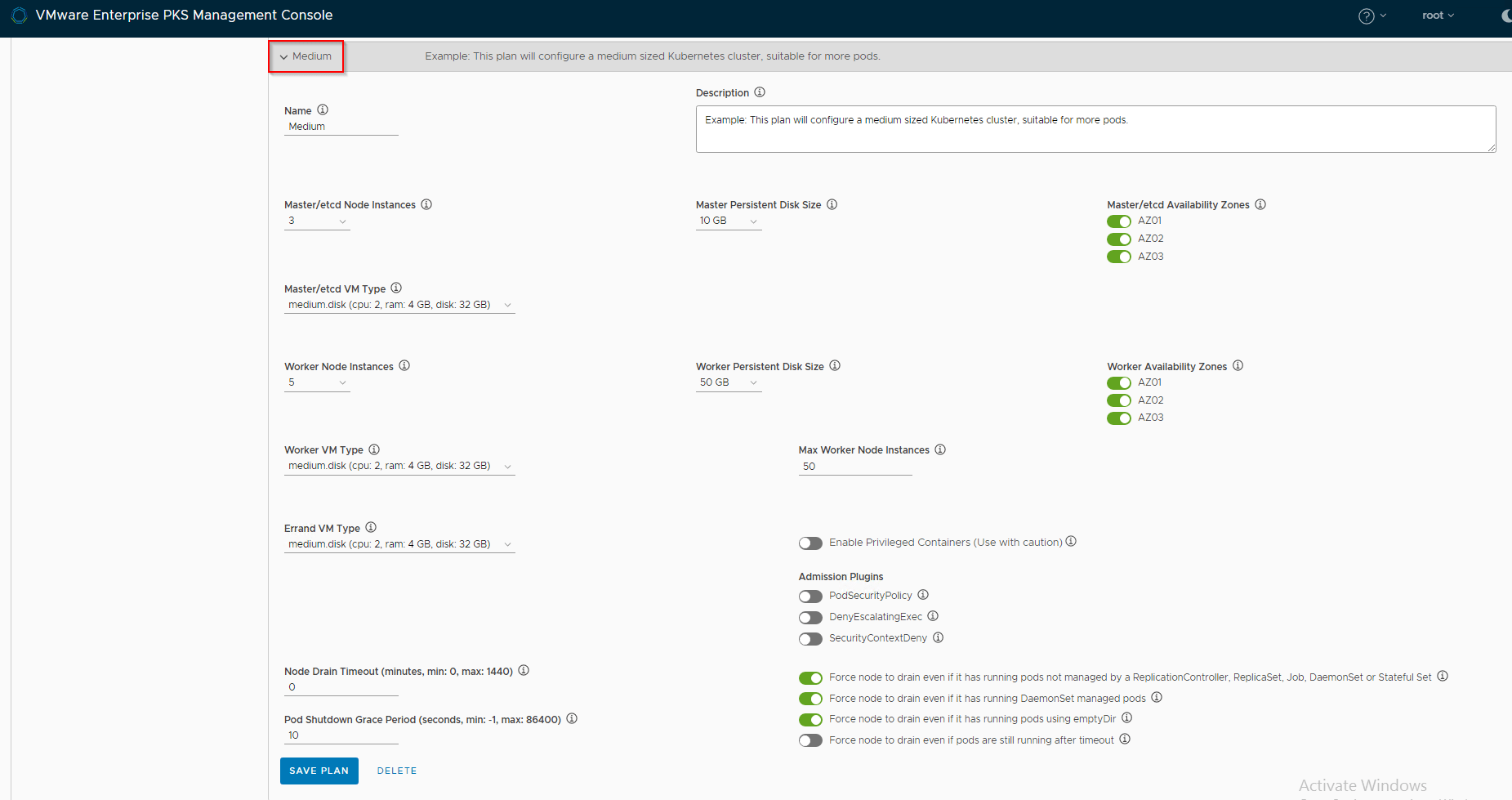
Task: Disable force drain for pods not managed by ReplicationController
Action: point(810,678)
